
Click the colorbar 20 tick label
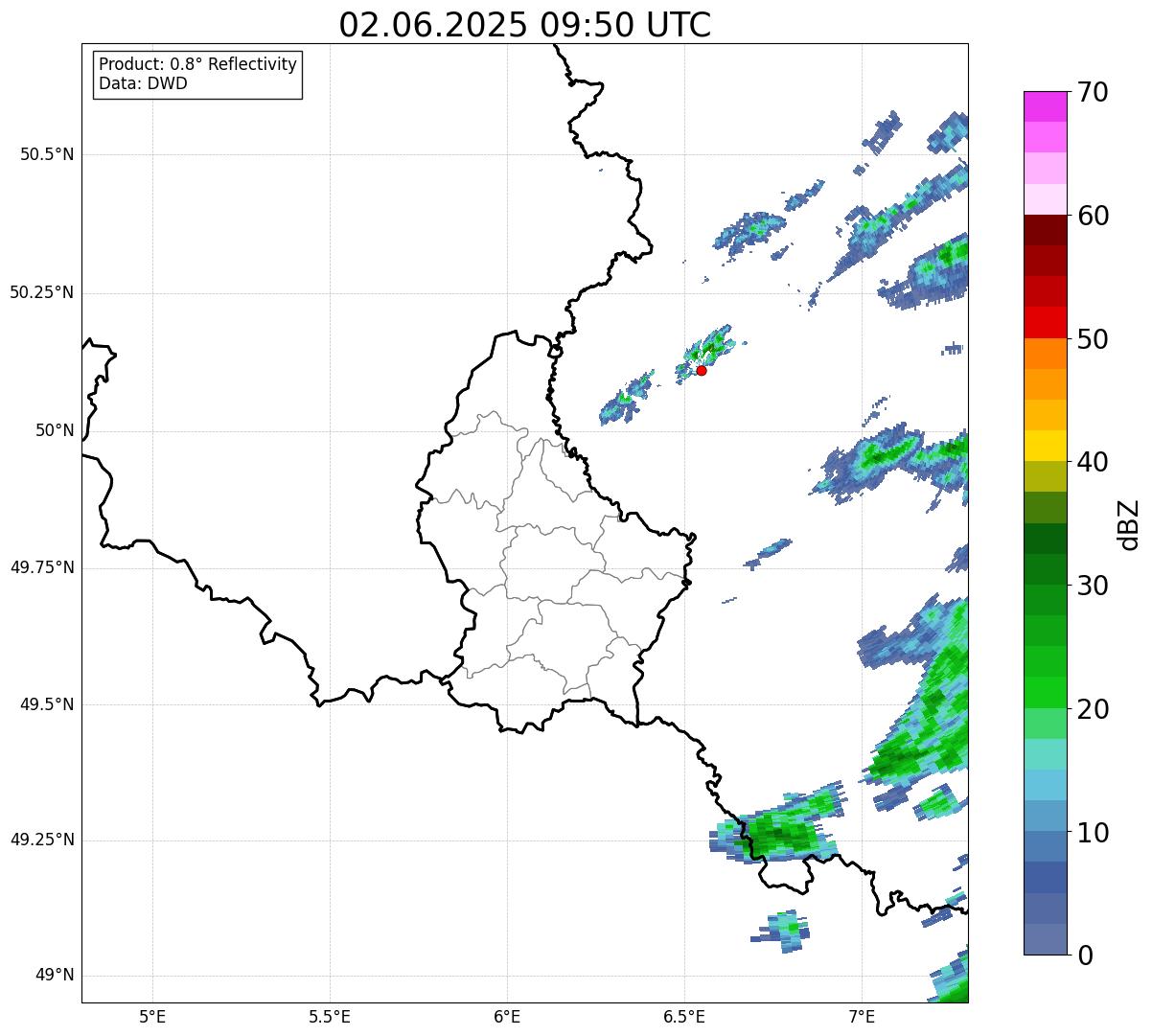click(x=1094, y=709)
